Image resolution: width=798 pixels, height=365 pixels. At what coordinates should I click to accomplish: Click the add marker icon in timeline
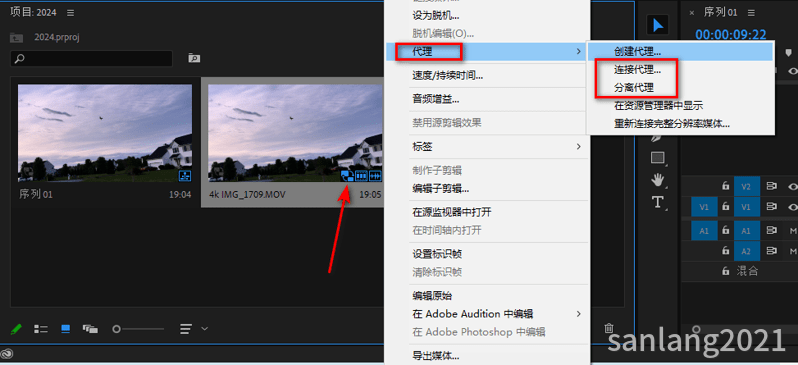point(788,52)
